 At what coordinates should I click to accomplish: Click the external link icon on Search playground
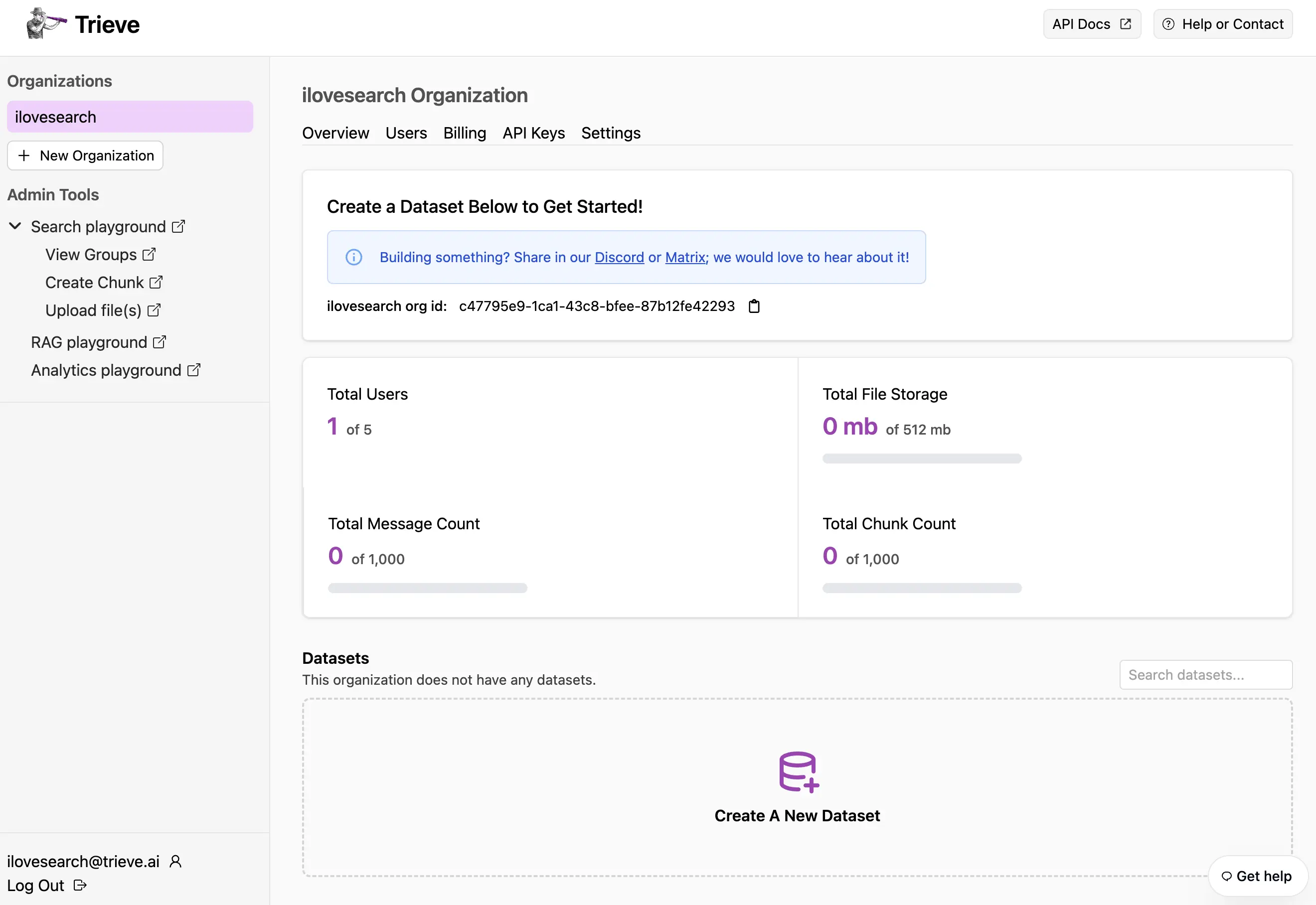[178, 226]
